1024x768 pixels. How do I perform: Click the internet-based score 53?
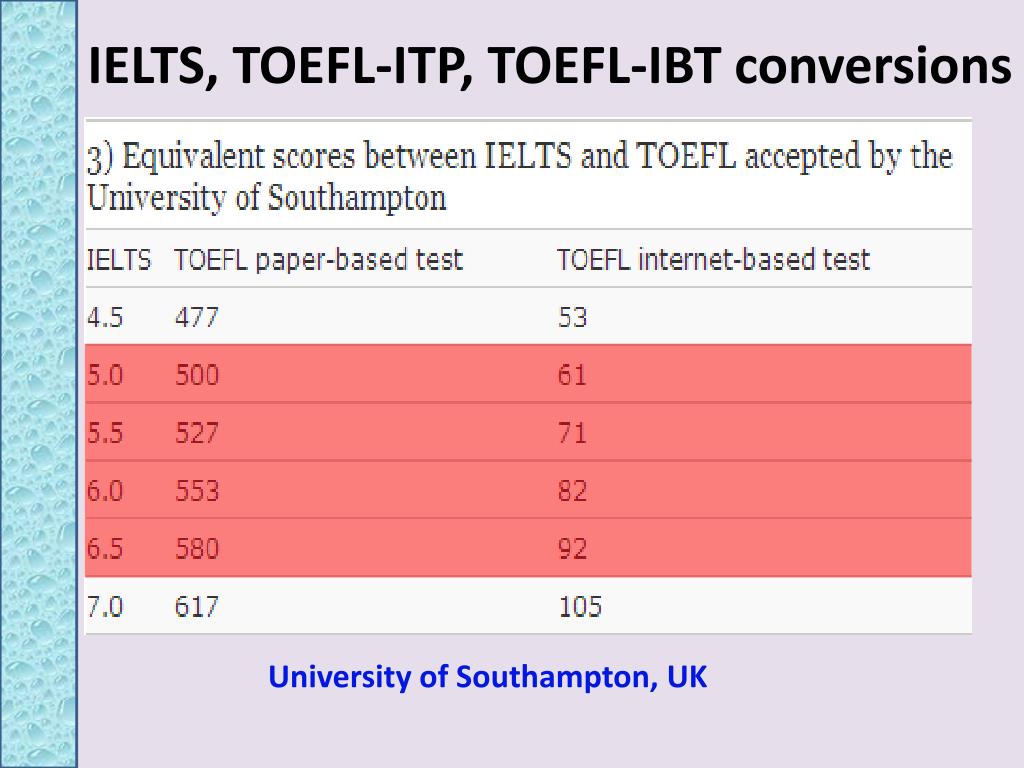click(573, 317)
